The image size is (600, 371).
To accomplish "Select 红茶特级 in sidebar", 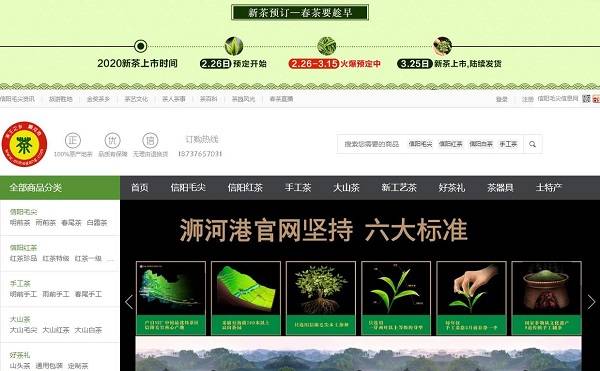I will 56,259.
